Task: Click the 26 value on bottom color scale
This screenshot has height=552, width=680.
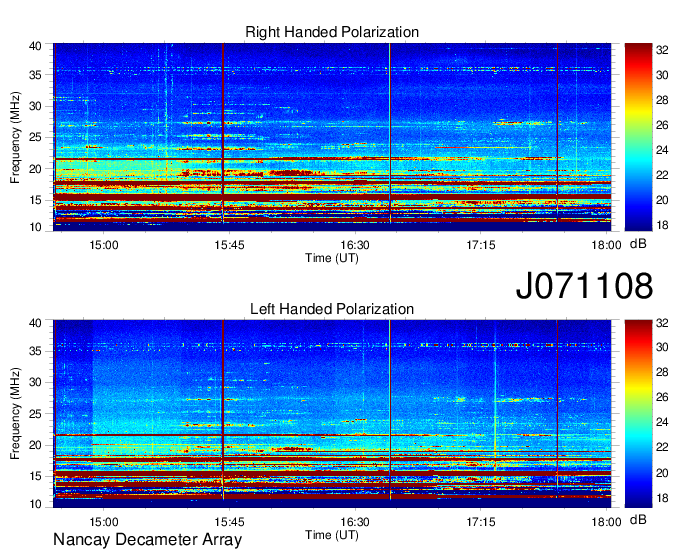Action: 662,398
